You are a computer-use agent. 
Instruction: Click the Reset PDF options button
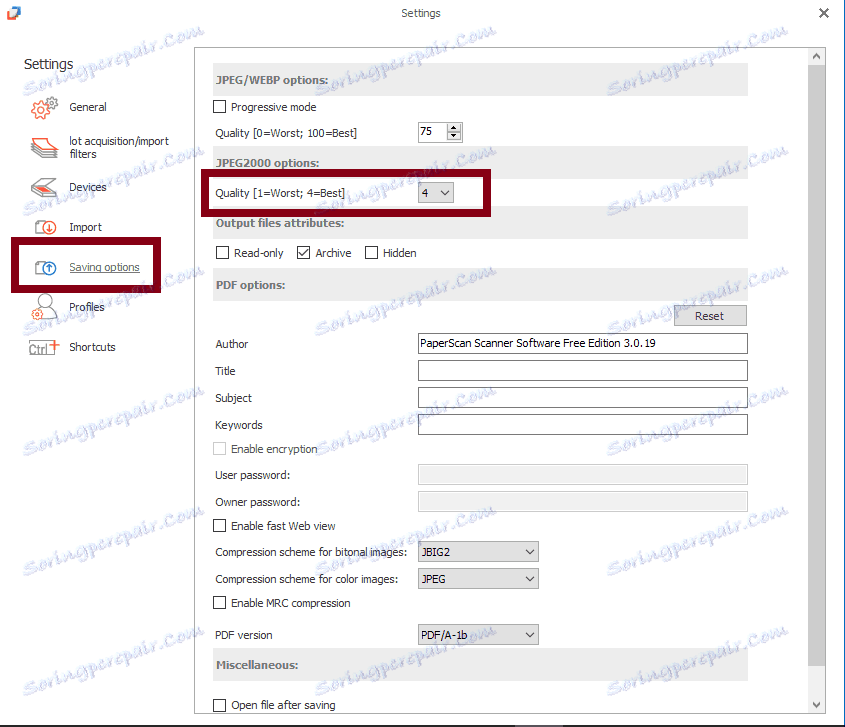coord(710,316)
